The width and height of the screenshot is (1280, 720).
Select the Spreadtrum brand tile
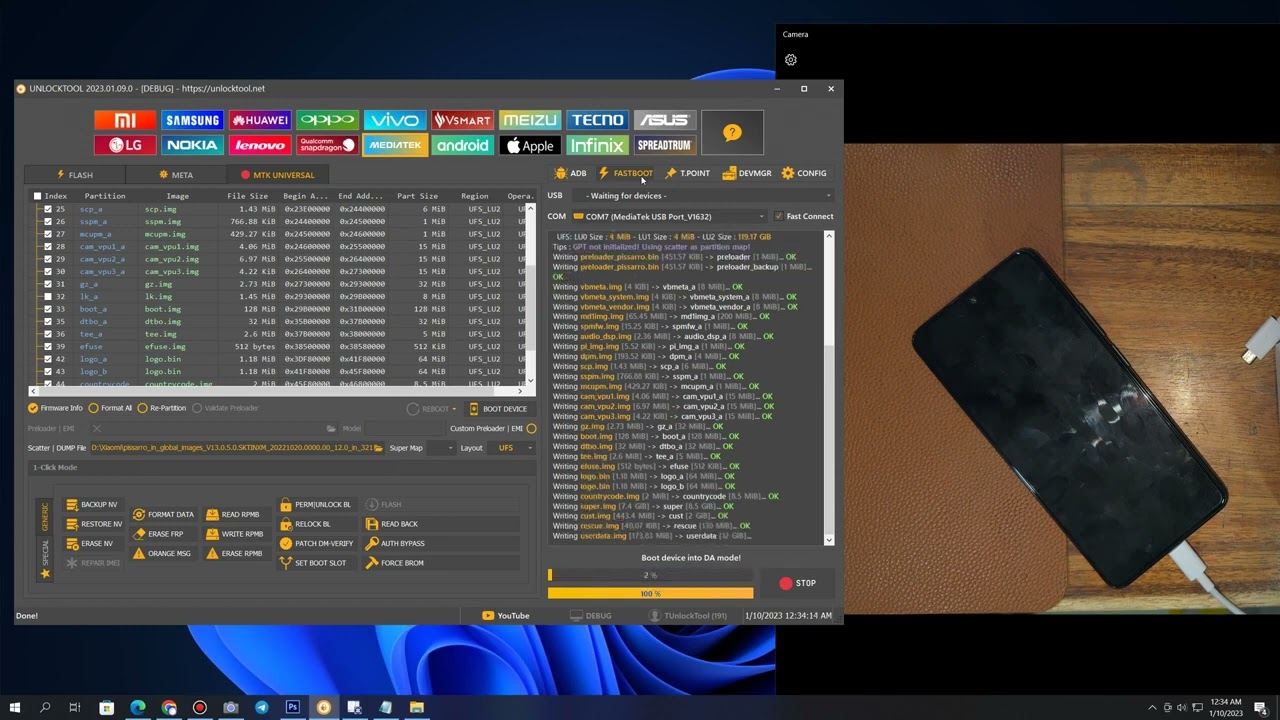click(x=665, y=145)
